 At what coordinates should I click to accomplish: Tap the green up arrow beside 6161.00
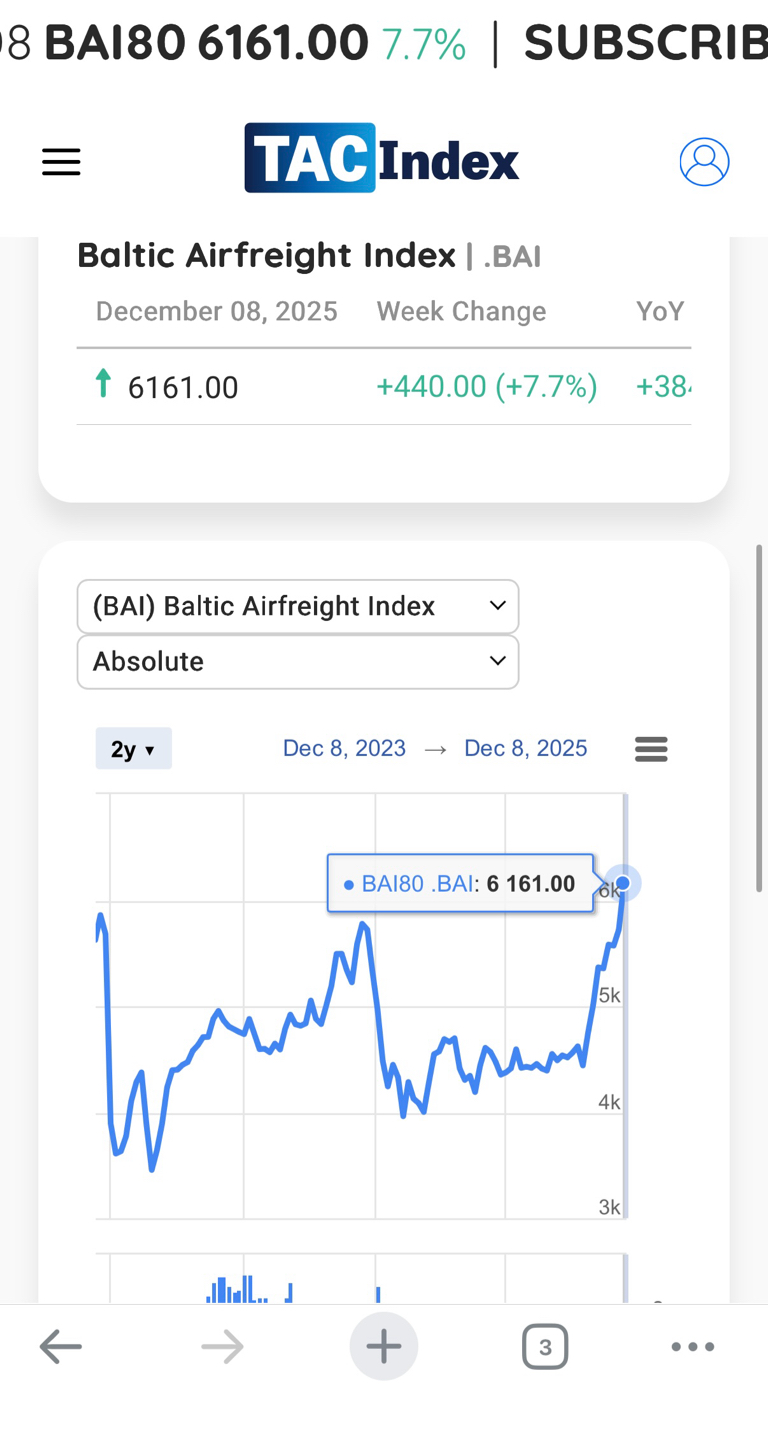pyautogui.click(x=102, y=384)
